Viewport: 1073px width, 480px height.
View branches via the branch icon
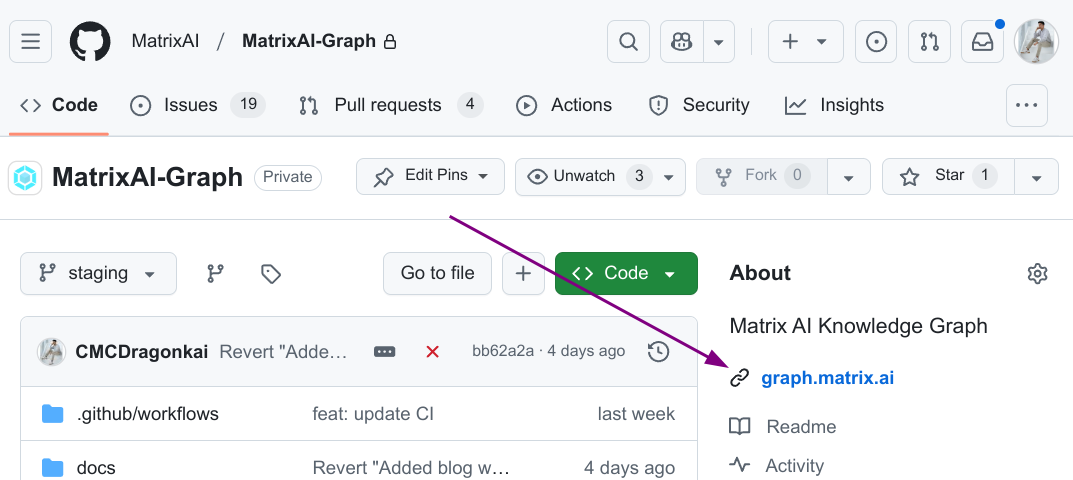coord(215,273)
